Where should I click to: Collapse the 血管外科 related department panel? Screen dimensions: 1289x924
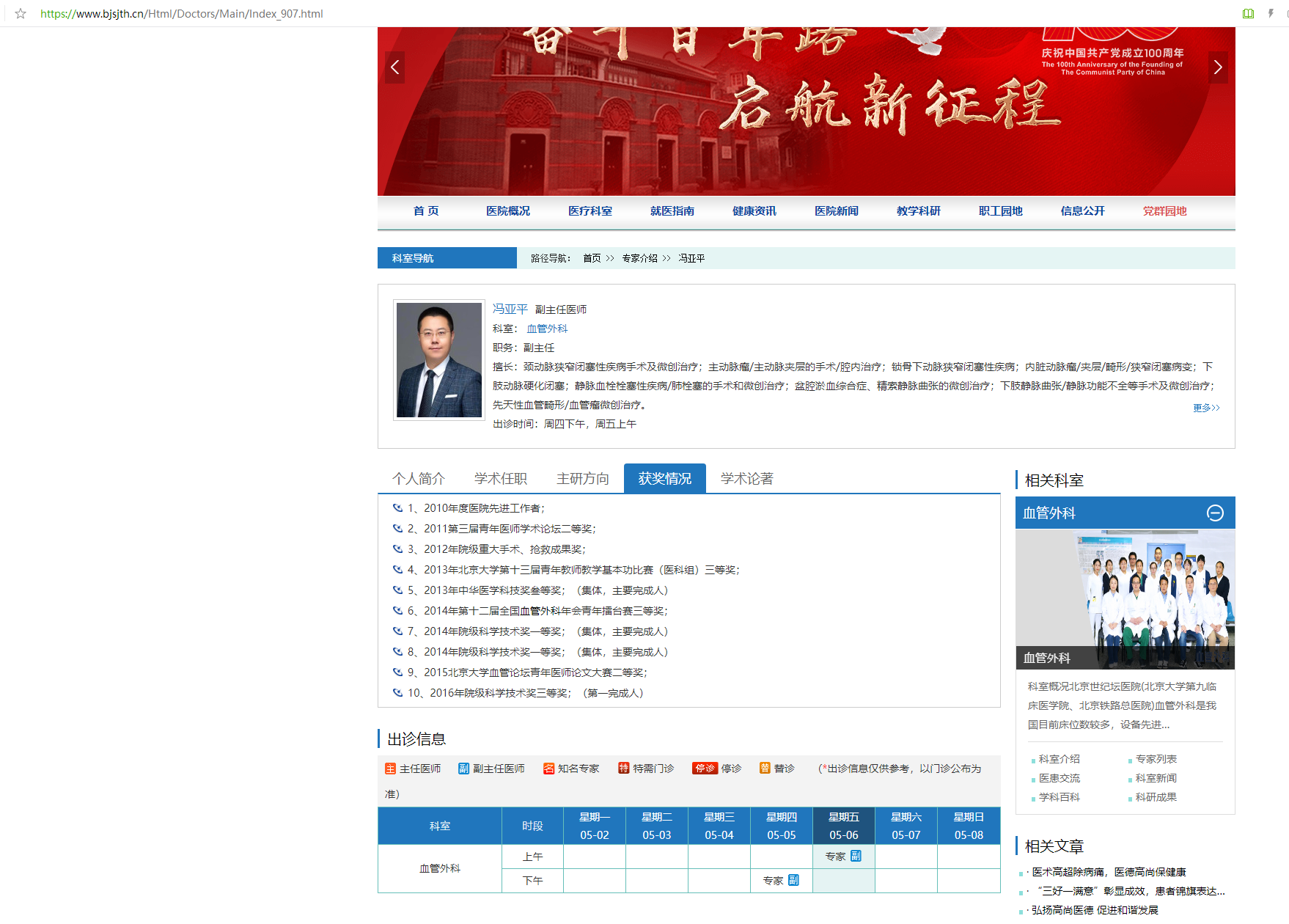pyautogui.click(x=1215, y=513)
